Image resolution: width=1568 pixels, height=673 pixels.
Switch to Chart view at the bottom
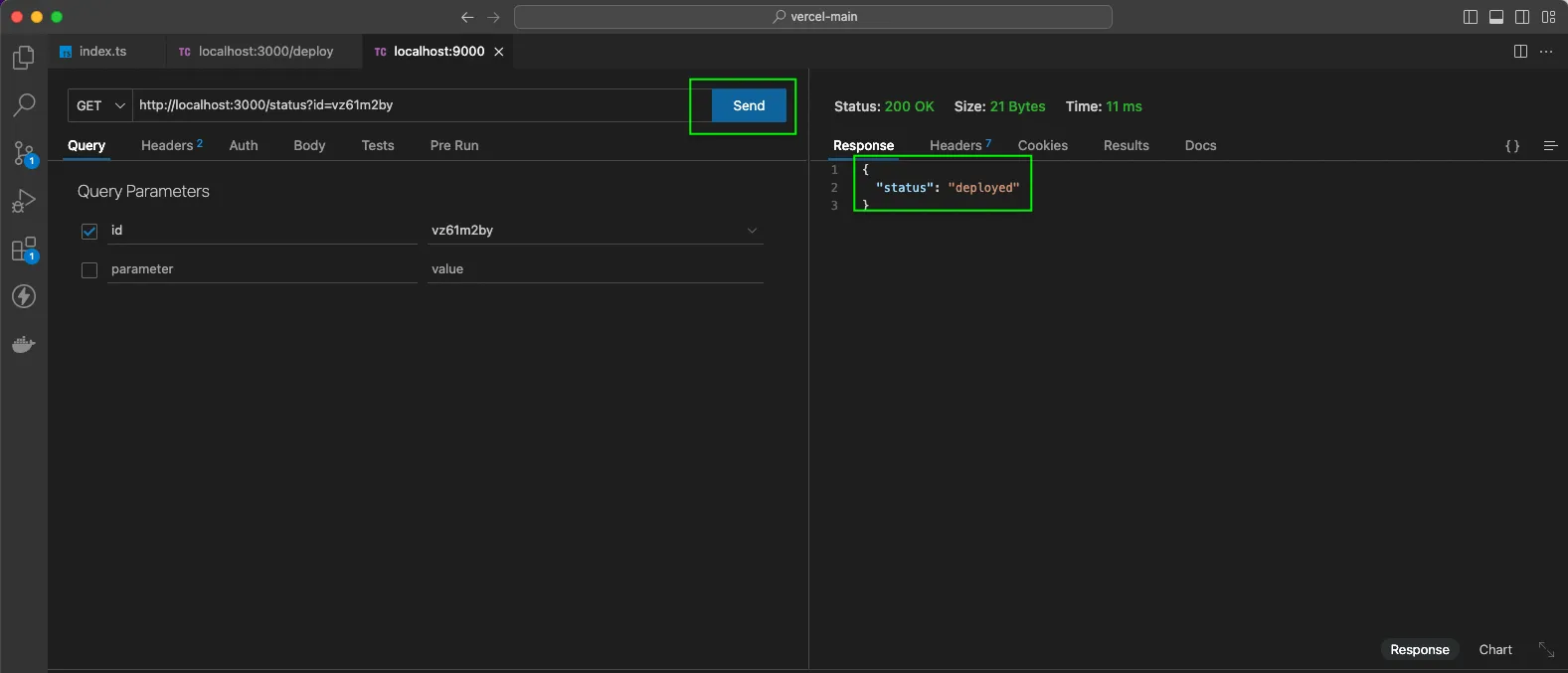pyautogui.click(x=1495, y=649)
